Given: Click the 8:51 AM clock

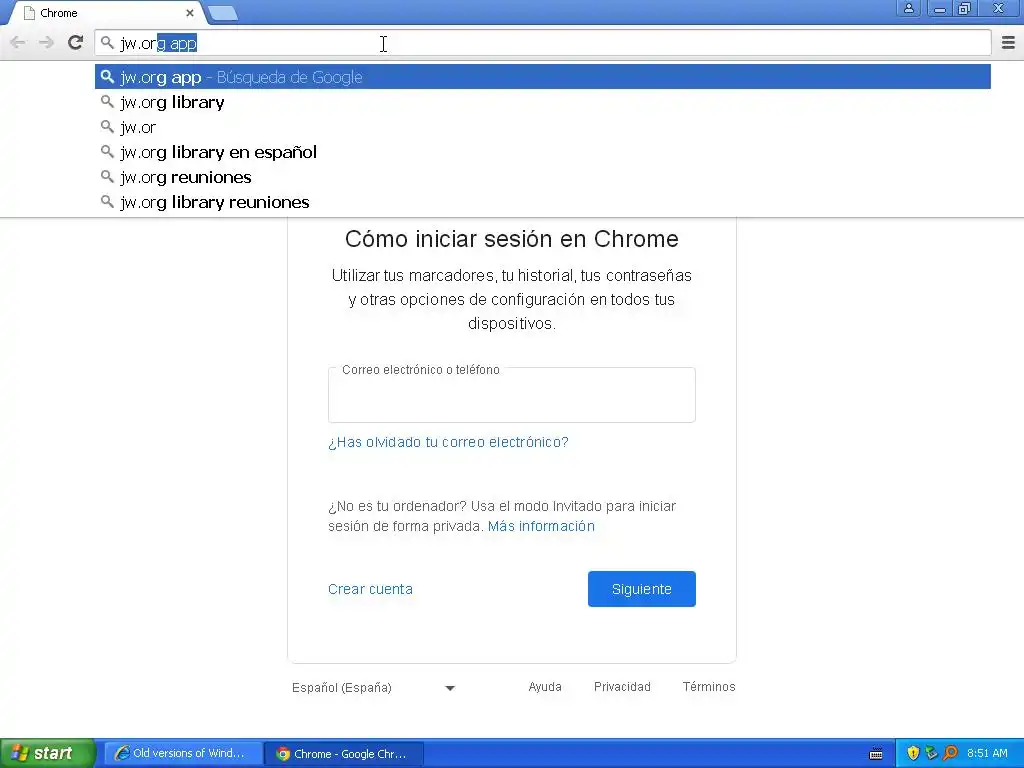Looking at the screenshot, I should 987,753.
